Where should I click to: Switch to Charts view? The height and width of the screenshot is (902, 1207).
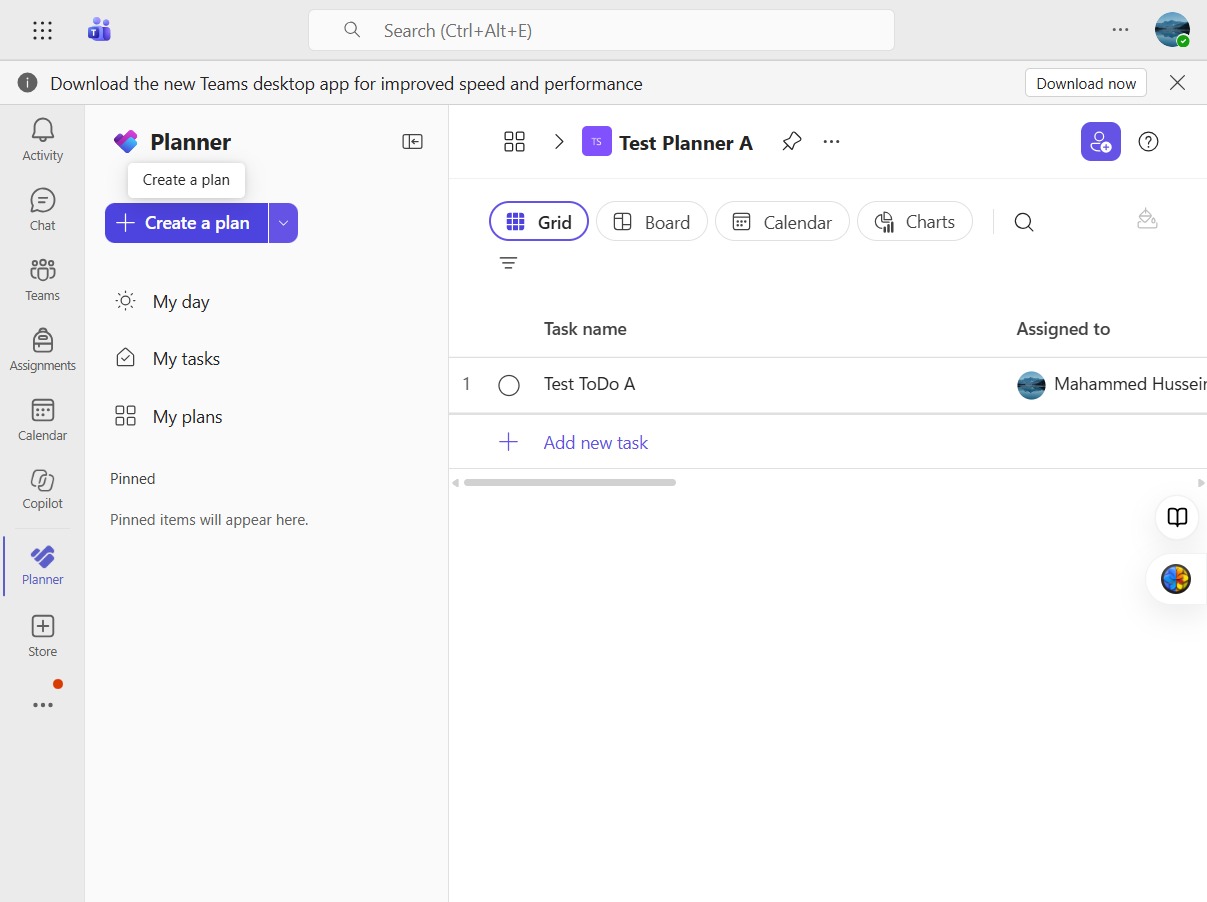click(x=915, y=222)
